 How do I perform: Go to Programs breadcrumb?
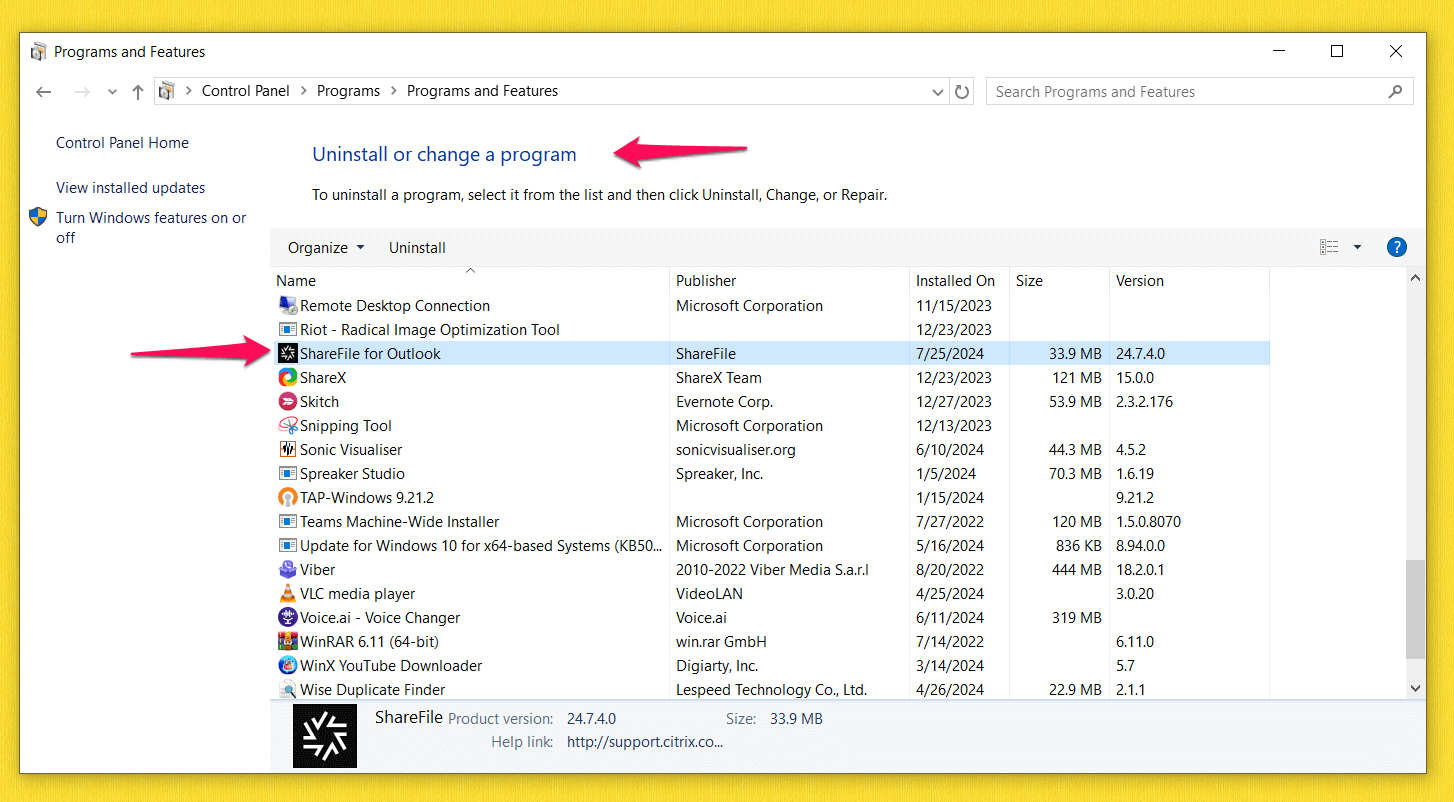tap(348, 91)
